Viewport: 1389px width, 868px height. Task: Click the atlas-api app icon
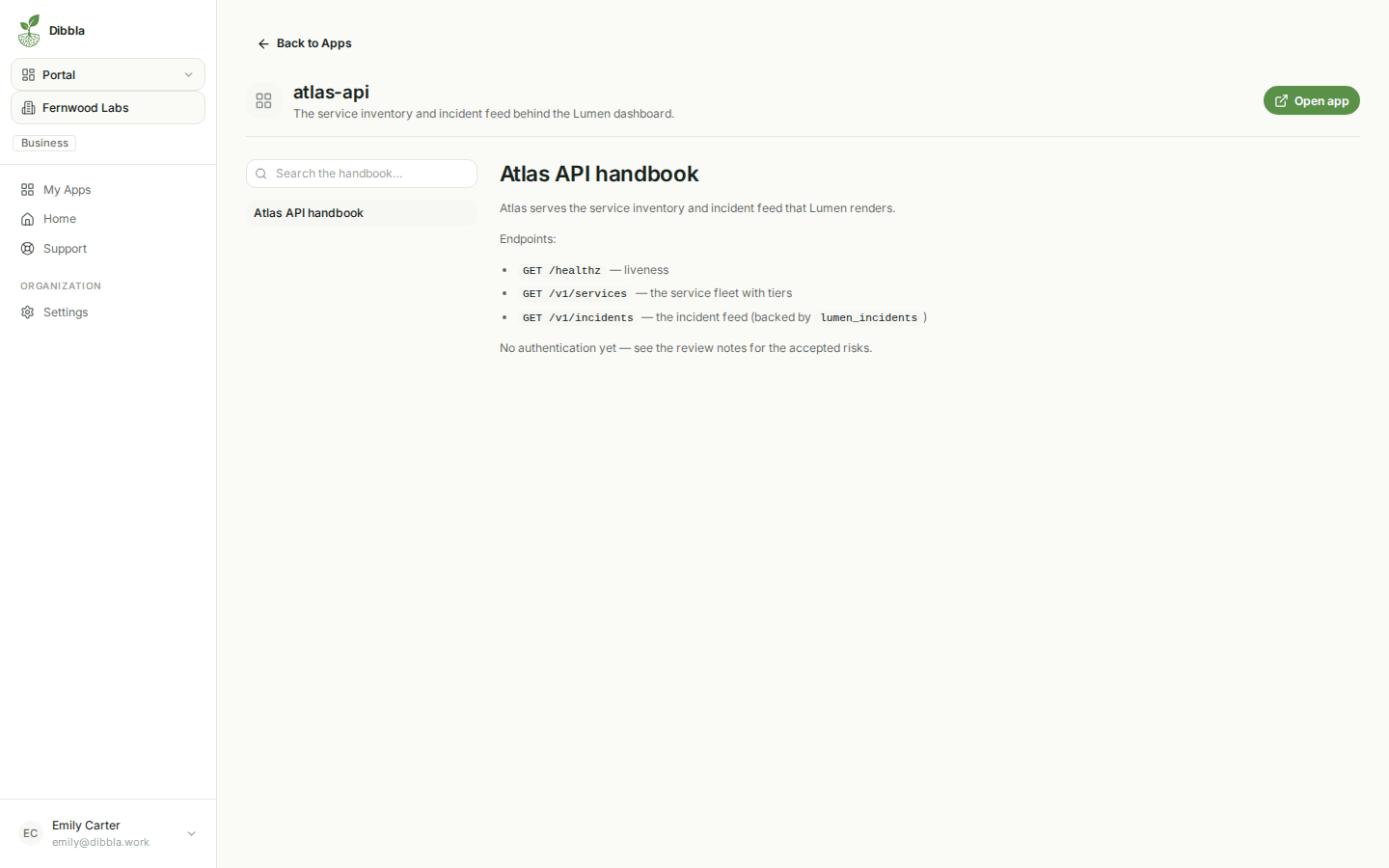263,100
